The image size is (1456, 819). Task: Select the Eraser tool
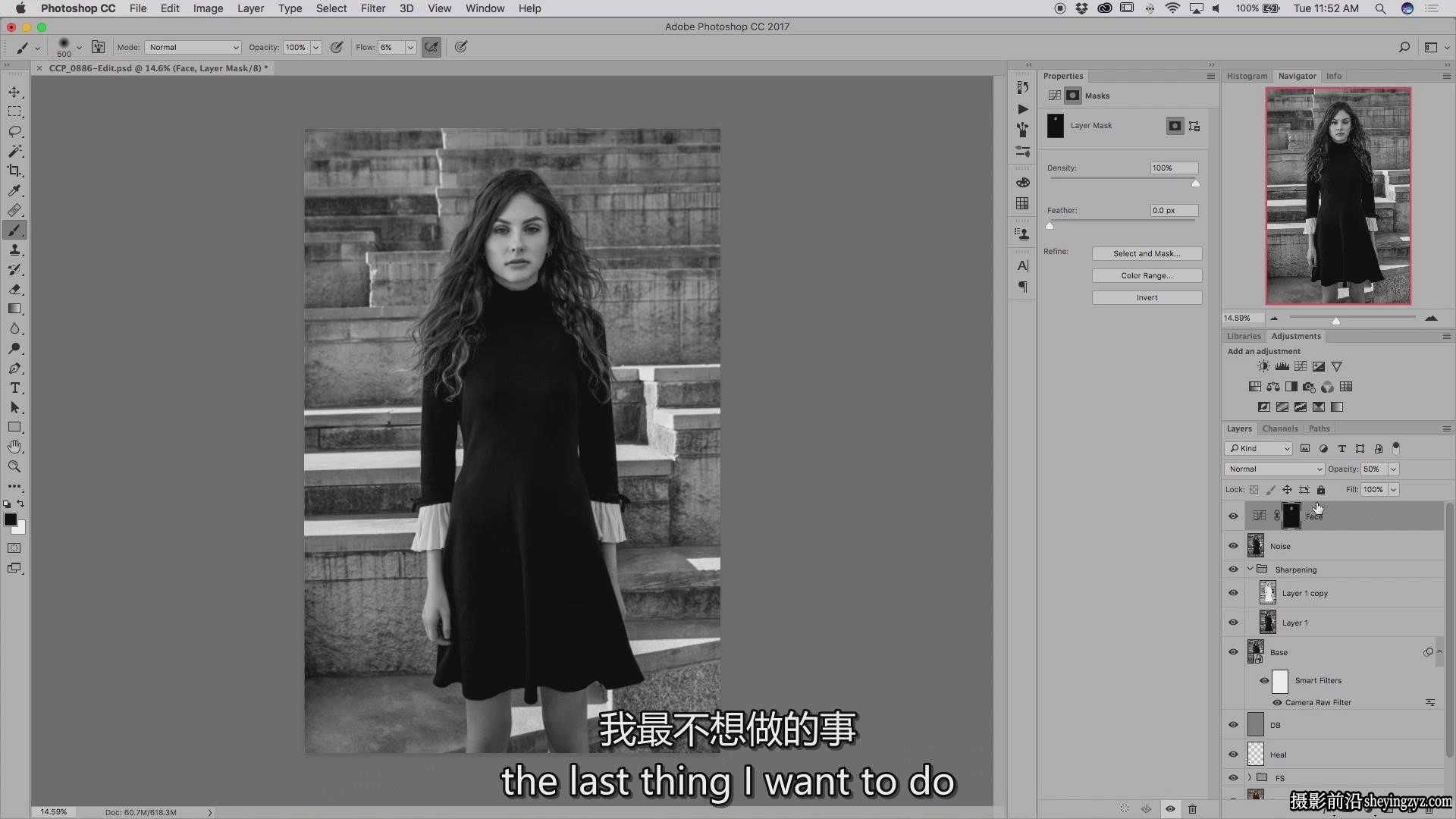14,289
